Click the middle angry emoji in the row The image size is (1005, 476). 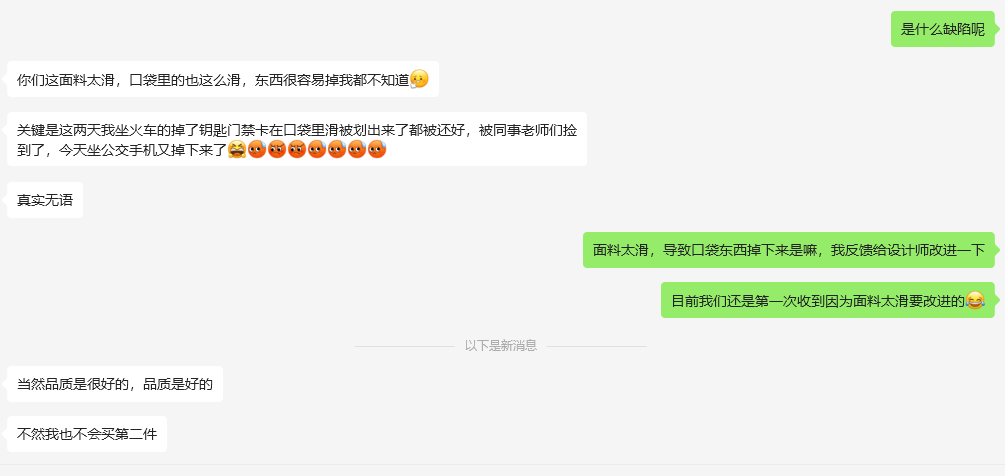pyautogui.click(x=317, y=150)
